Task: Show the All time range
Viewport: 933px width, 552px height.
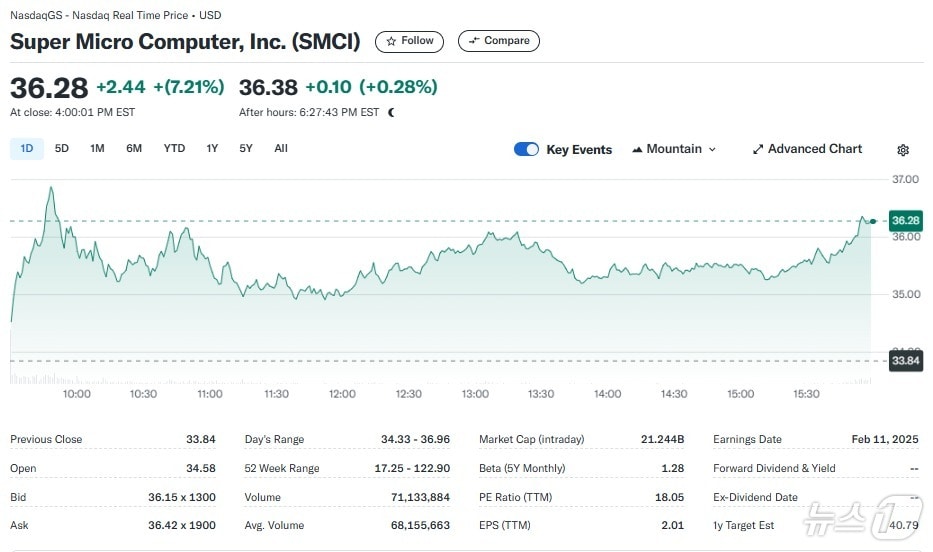Action: 281,148
